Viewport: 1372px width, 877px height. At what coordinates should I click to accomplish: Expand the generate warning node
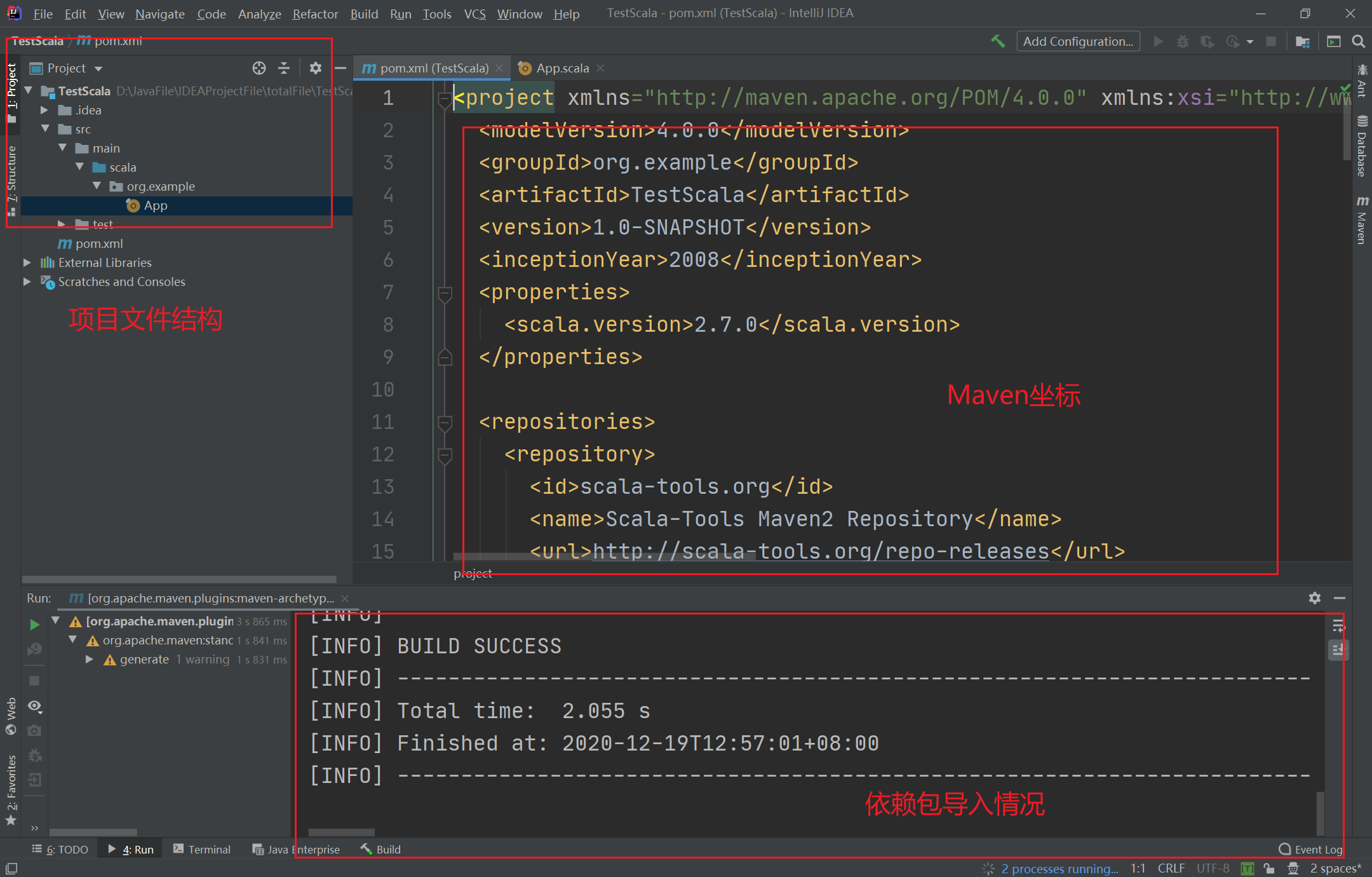point(90,660)
